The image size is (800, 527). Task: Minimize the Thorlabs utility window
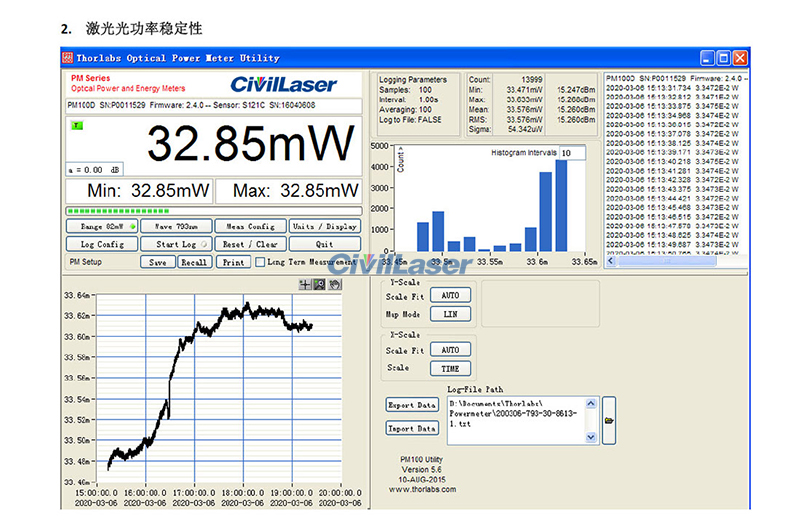[707, 58]
